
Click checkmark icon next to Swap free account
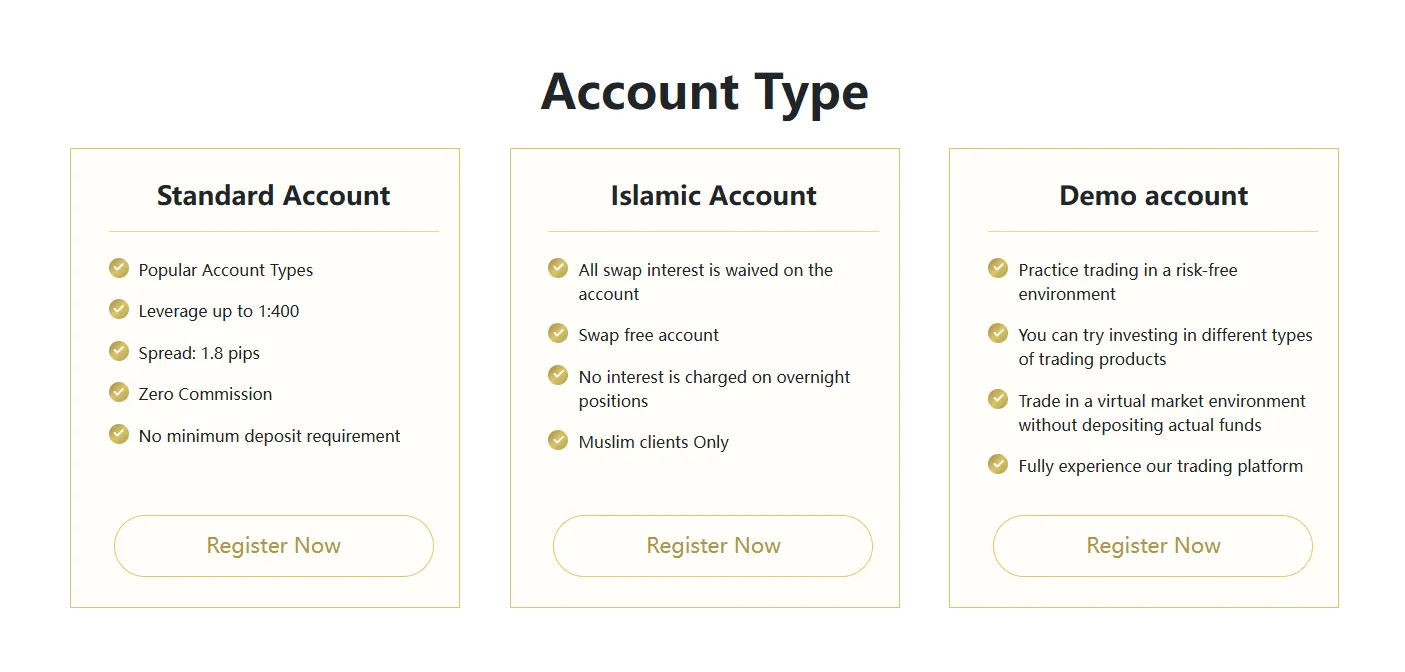pyautogui.click(x=558, y=333)
